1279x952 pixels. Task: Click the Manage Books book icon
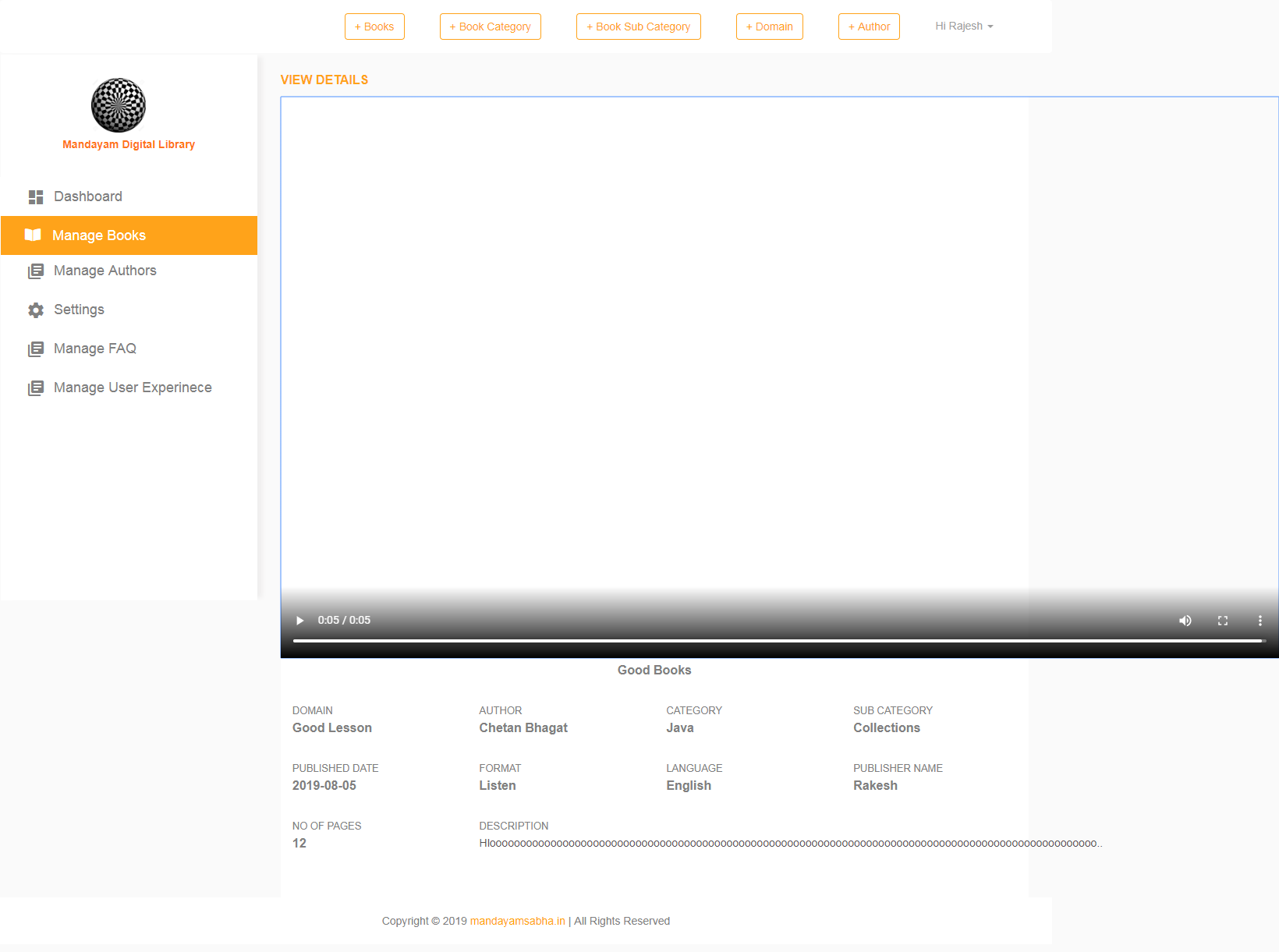33,235
